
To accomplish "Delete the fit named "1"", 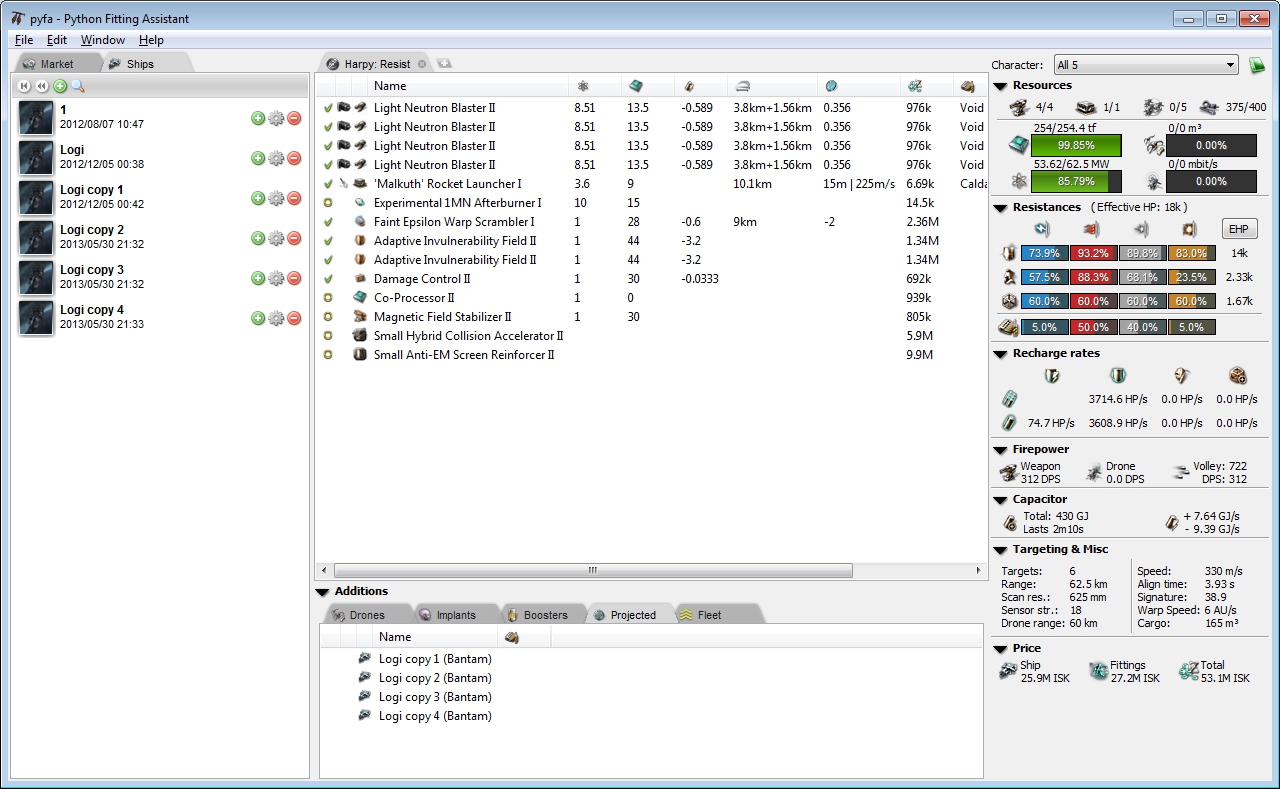I will pos(294,118).
